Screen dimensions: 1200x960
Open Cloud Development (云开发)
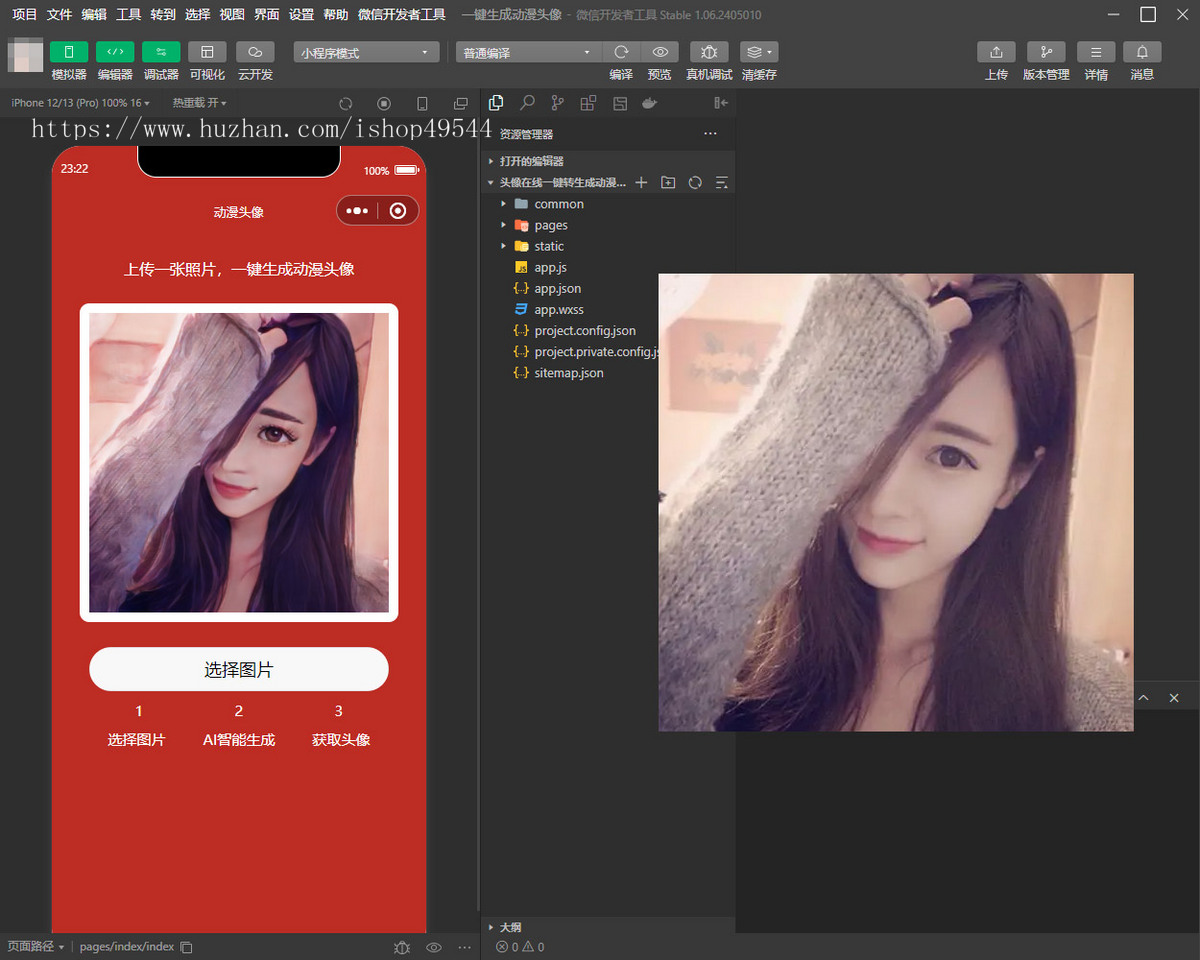(255, 52)
